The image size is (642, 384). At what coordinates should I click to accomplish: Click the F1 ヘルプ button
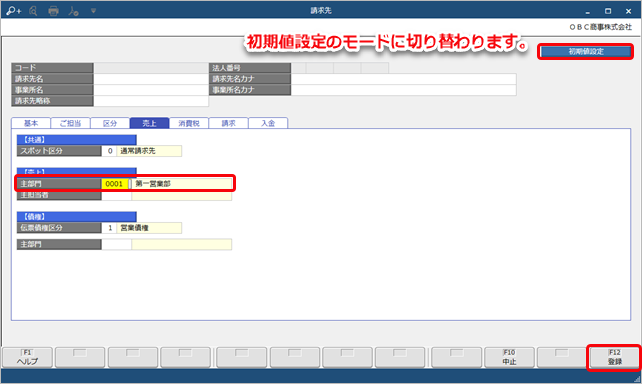(x=27, y=357)
